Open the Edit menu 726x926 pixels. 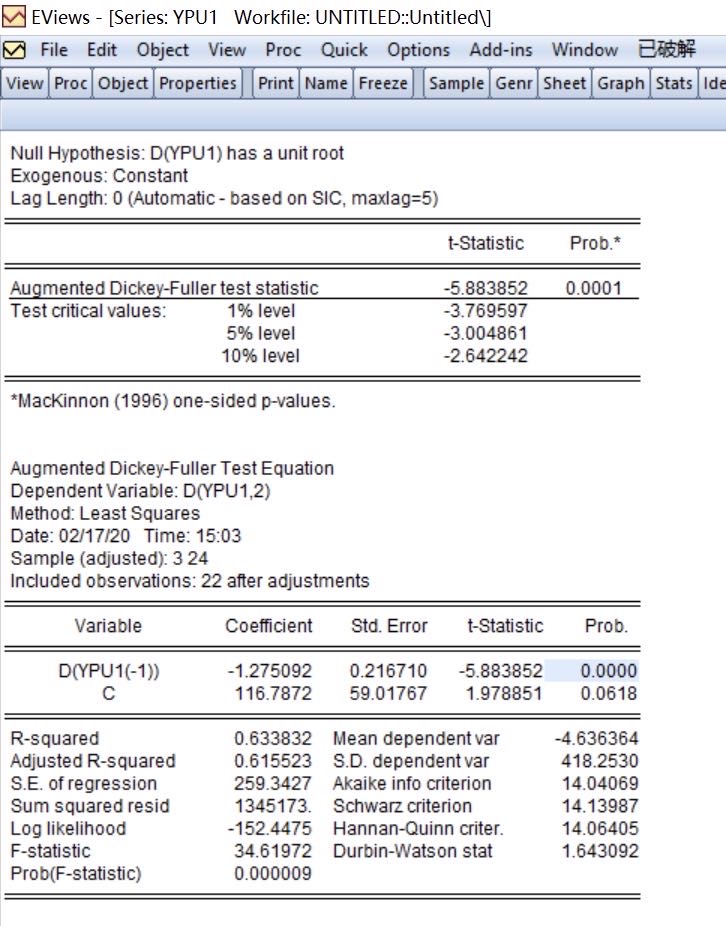tap(102, 50)
